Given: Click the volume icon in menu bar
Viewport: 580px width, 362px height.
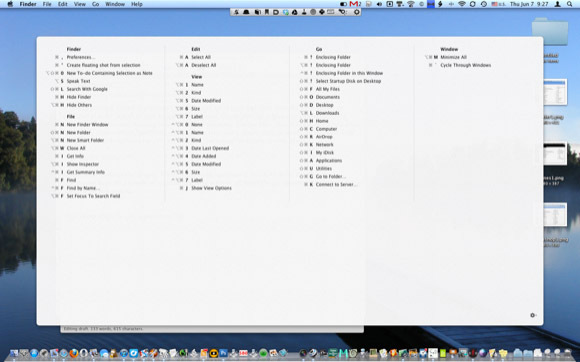Looking at the screenshot, I should 379,4.
